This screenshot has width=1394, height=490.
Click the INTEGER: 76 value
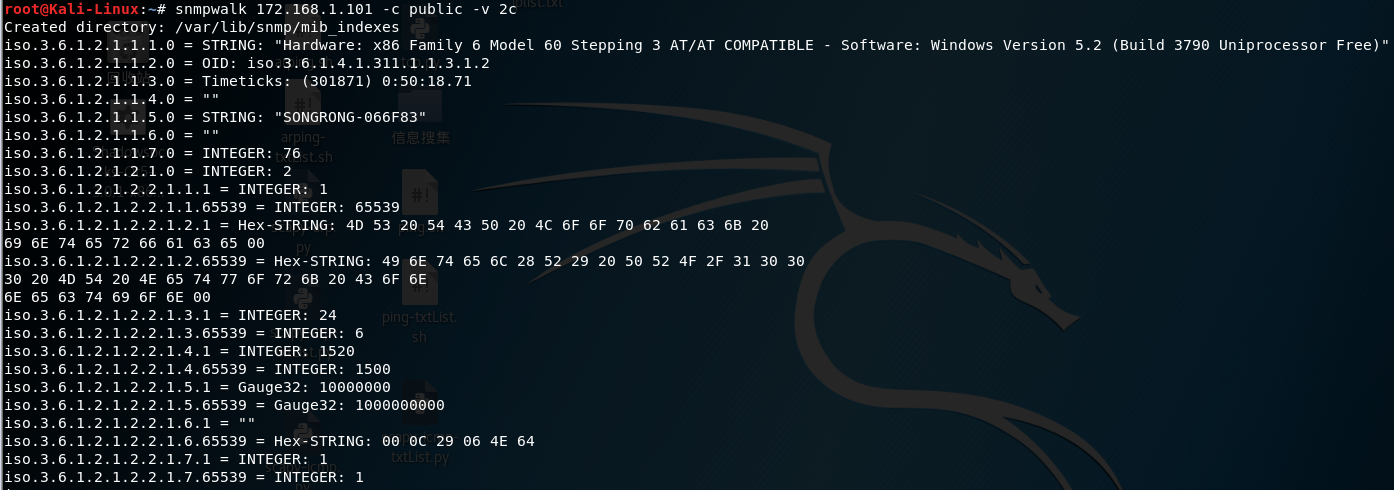pyautogui.click(x=251, y=153)
